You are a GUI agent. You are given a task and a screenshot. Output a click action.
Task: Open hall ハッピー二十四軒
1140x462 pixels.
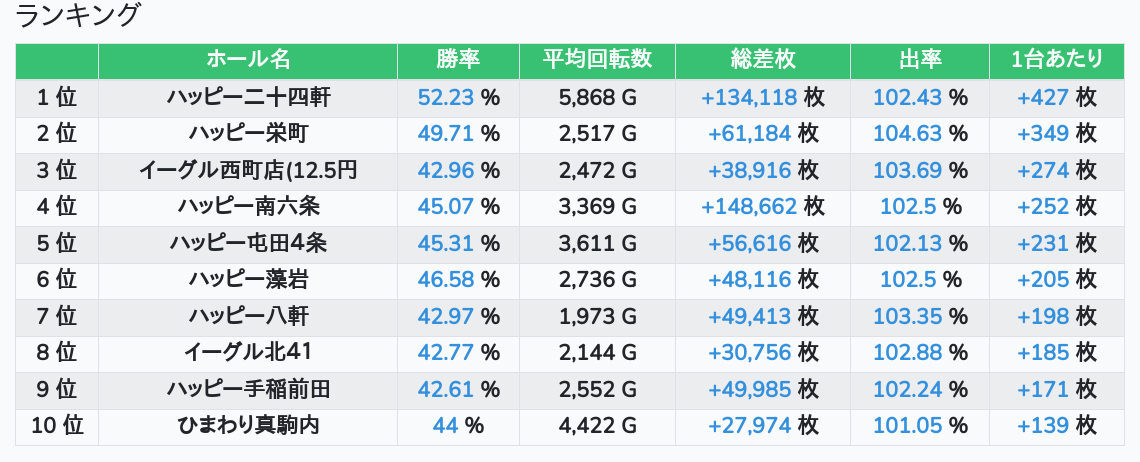click(x=248, y=97)
